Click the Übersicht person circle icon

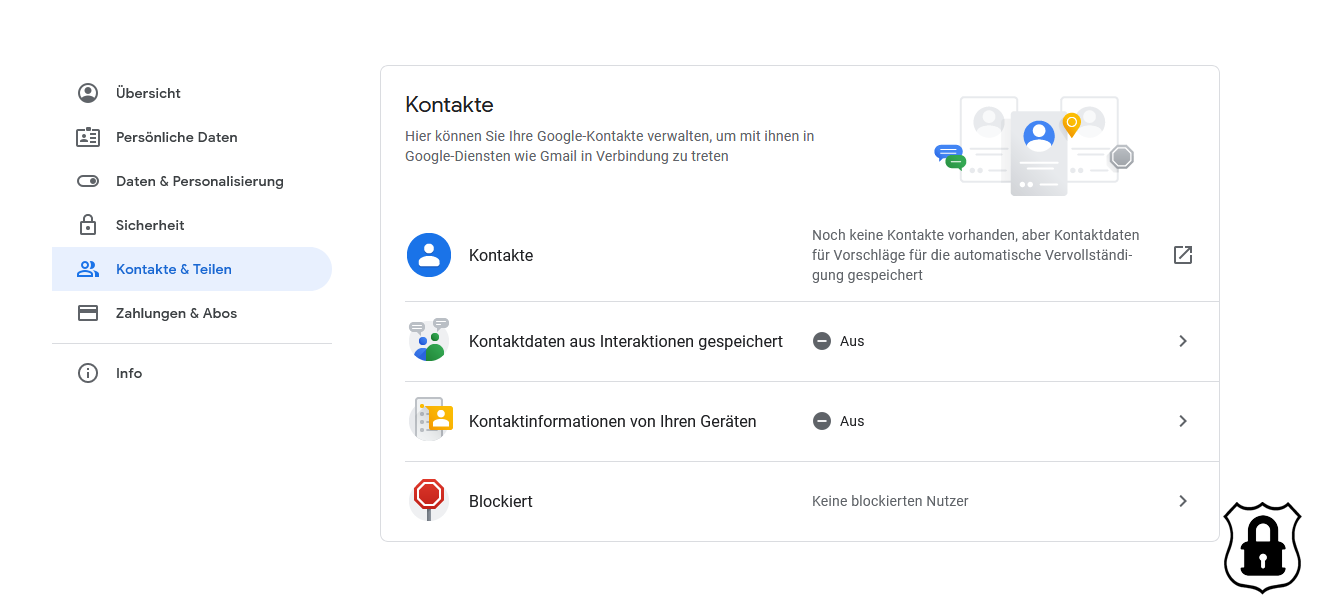(88, 93)
